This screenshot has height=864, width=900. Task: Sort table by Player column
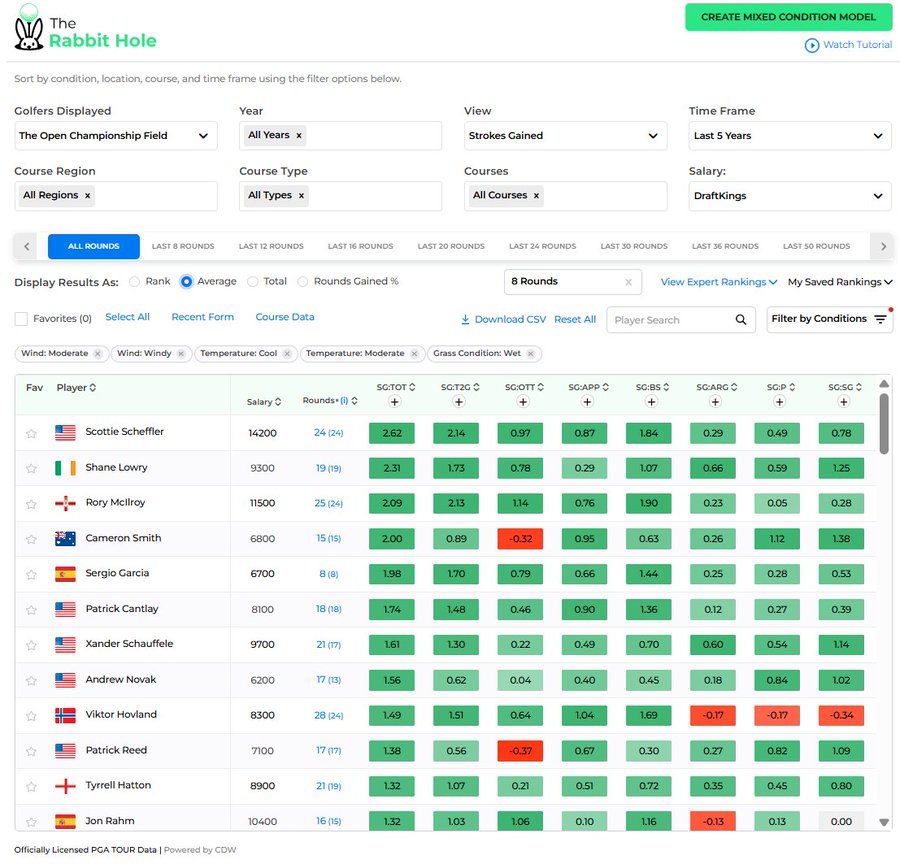coord(76,388)
